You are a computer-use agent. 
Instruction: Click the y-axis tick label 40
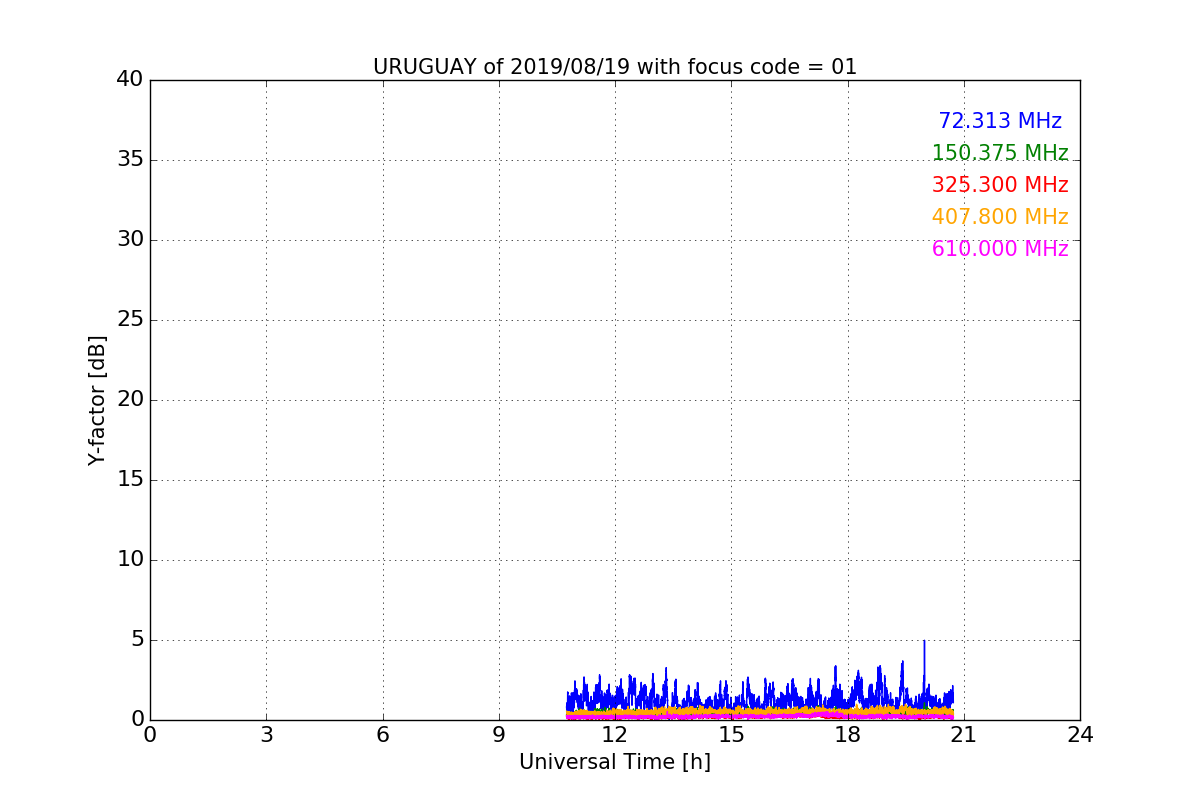click(x=129, y=79)
